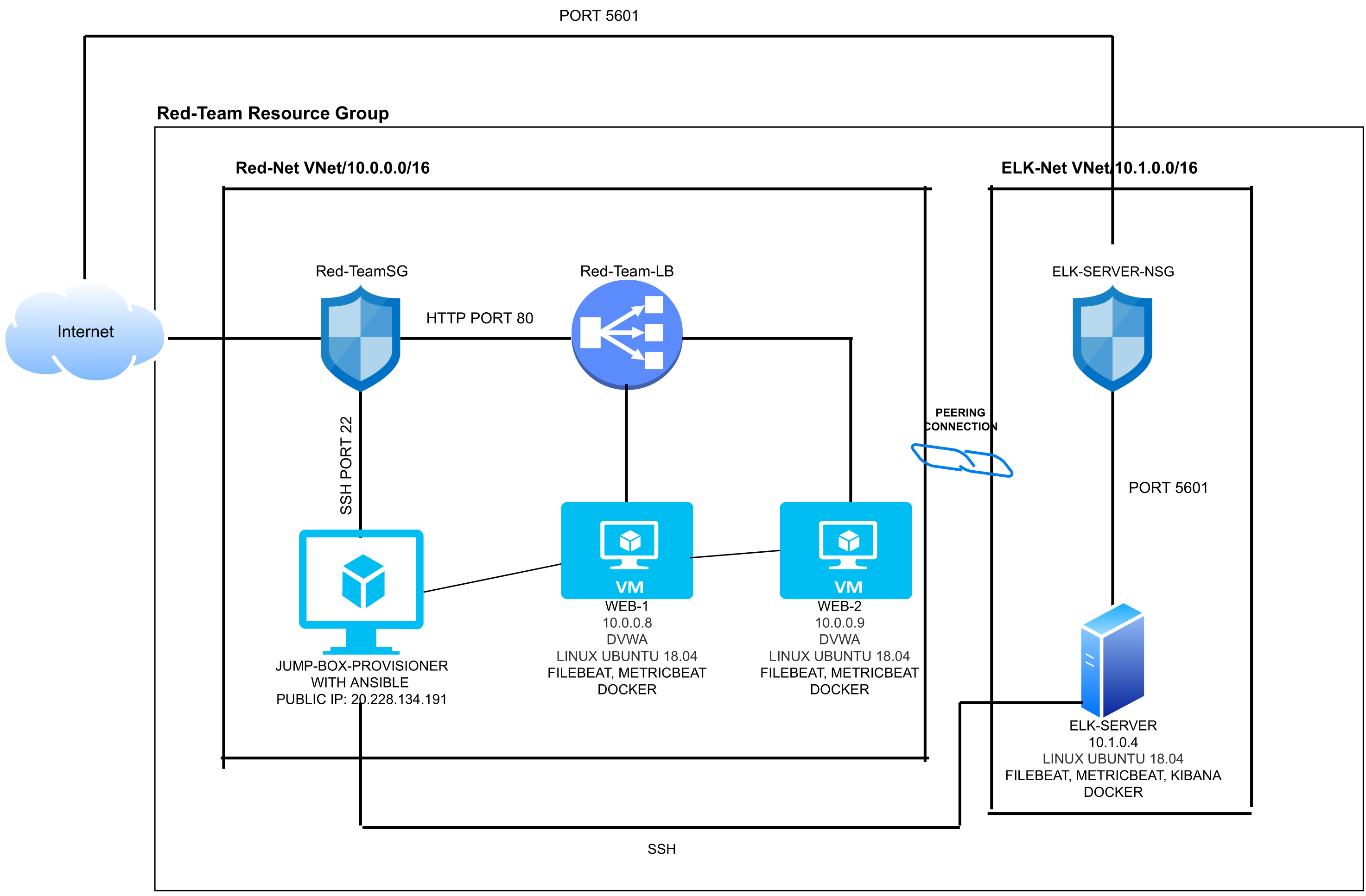Select the Red-Net VNet/10.0.0.0/16 label
This screenshot has height=896, width=1366.
(332, 168)
